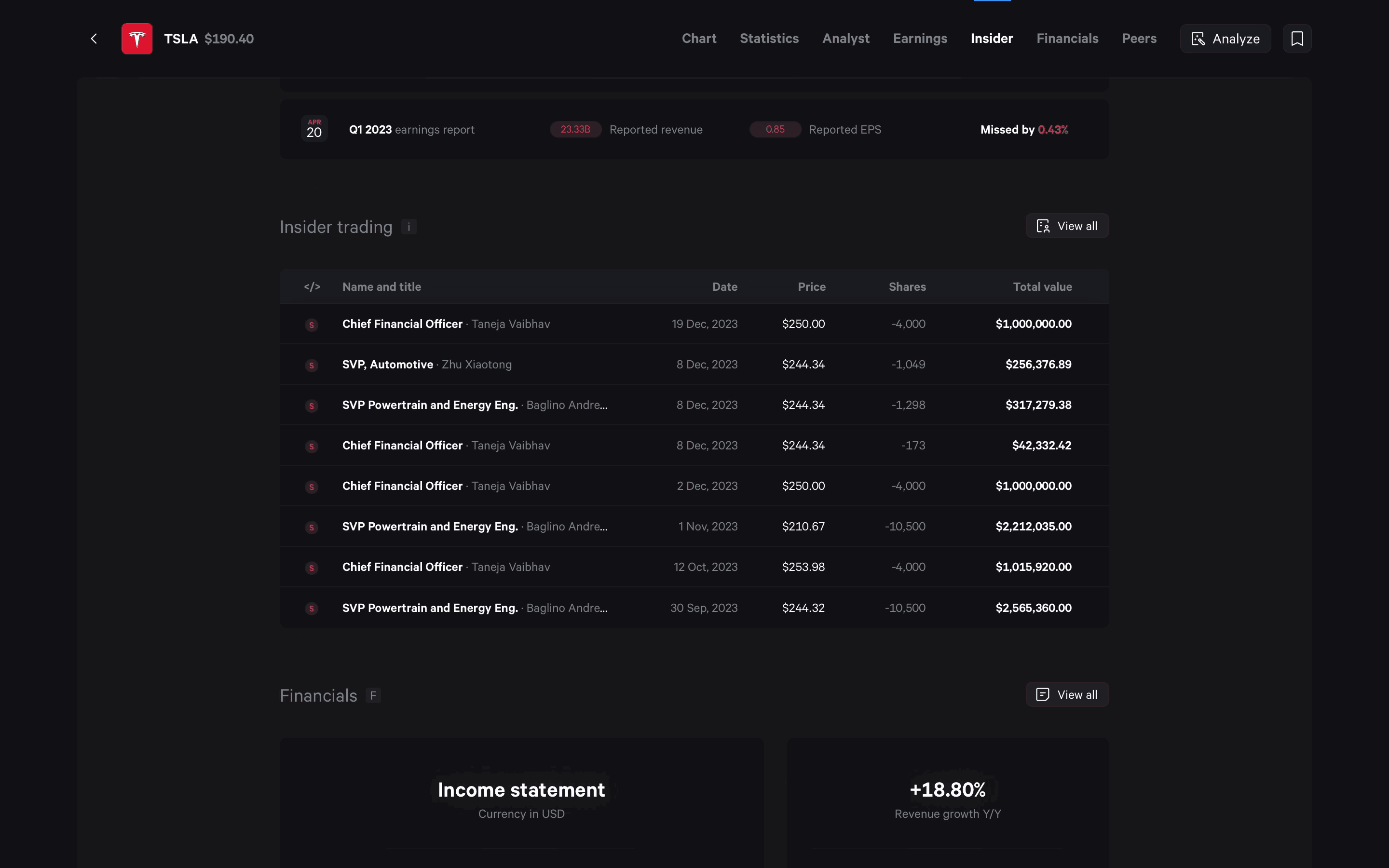This screenshot has width=1389, height=868.
Task: Click the document icon in the financials View all button
Action: [x=1042, y=694]
